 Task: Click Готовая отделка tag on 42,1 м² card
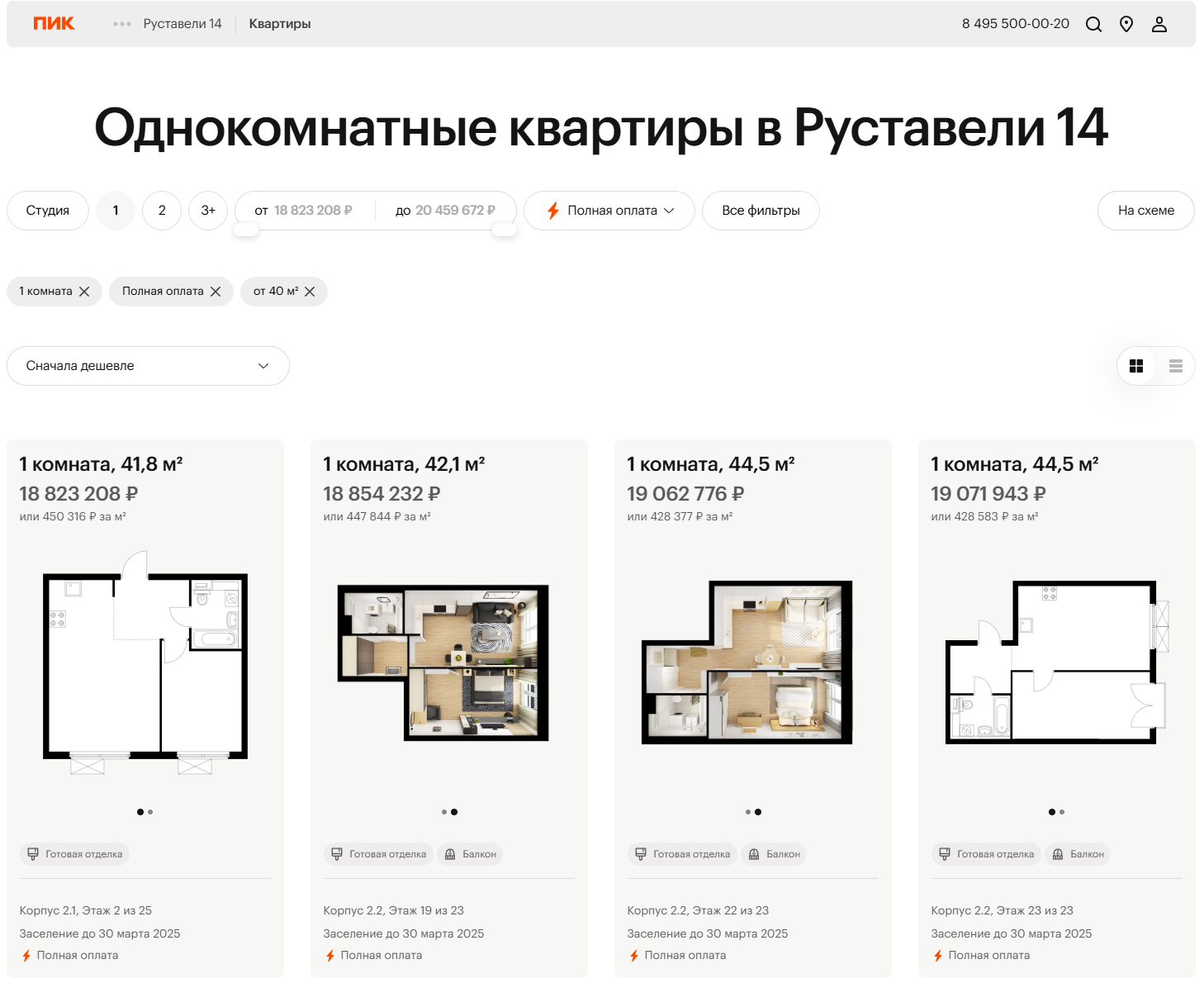378,854
